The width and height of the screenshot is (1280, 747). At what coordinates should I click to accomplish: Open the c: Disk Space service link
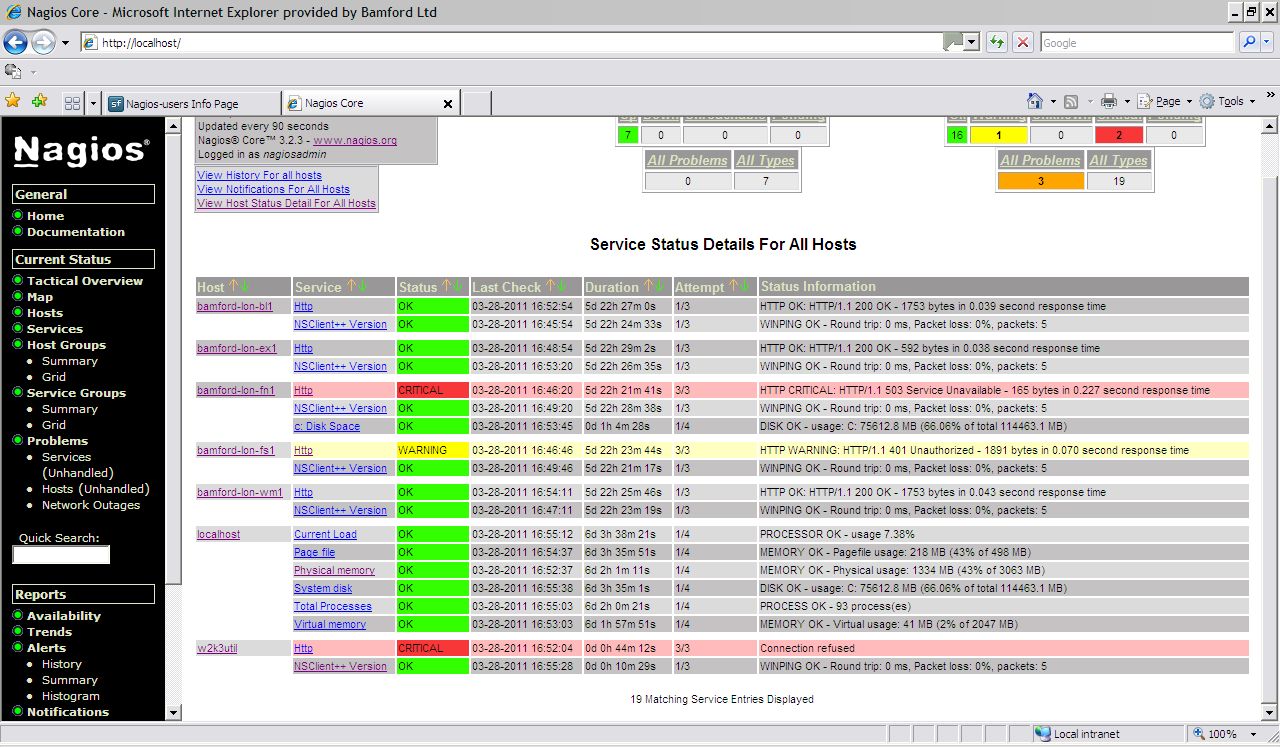pyautogui.click(x=327, y=426)
